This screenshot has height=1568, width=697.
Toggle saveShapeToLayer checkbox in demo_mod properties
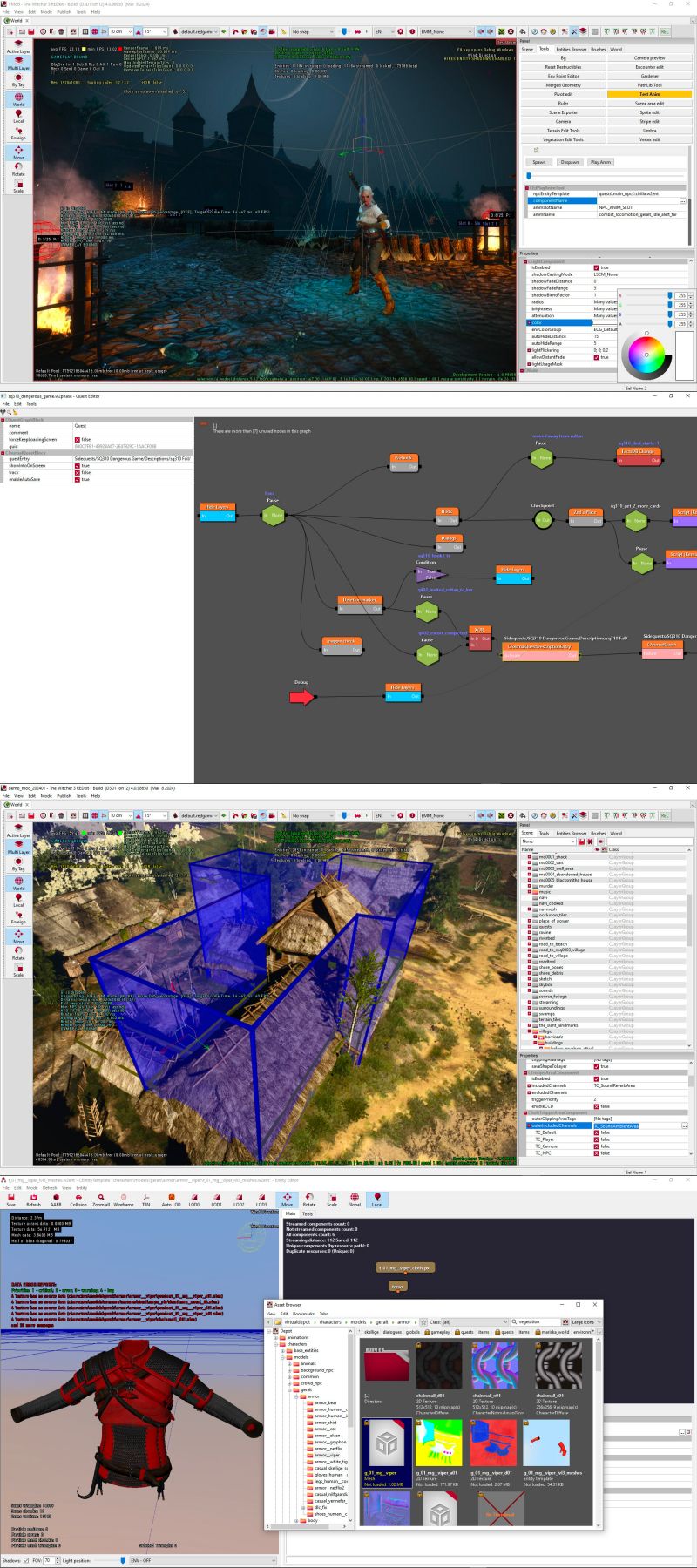click(596, 1066)
